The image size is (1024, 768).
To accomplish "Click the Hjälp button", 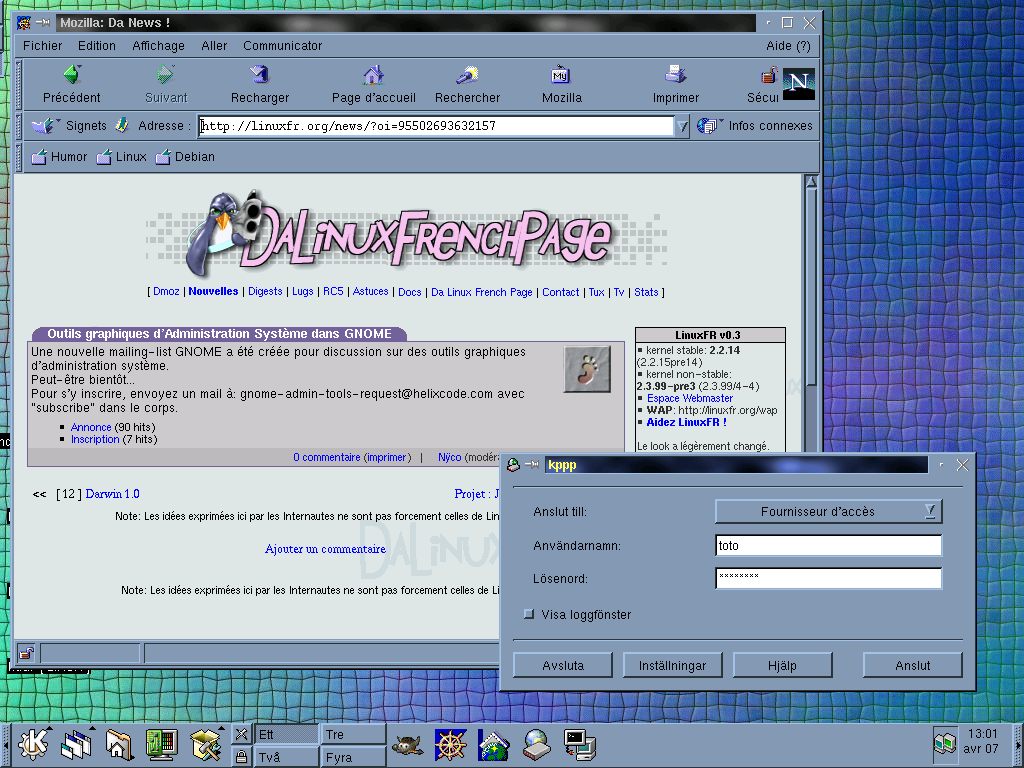I will [782, 665].
